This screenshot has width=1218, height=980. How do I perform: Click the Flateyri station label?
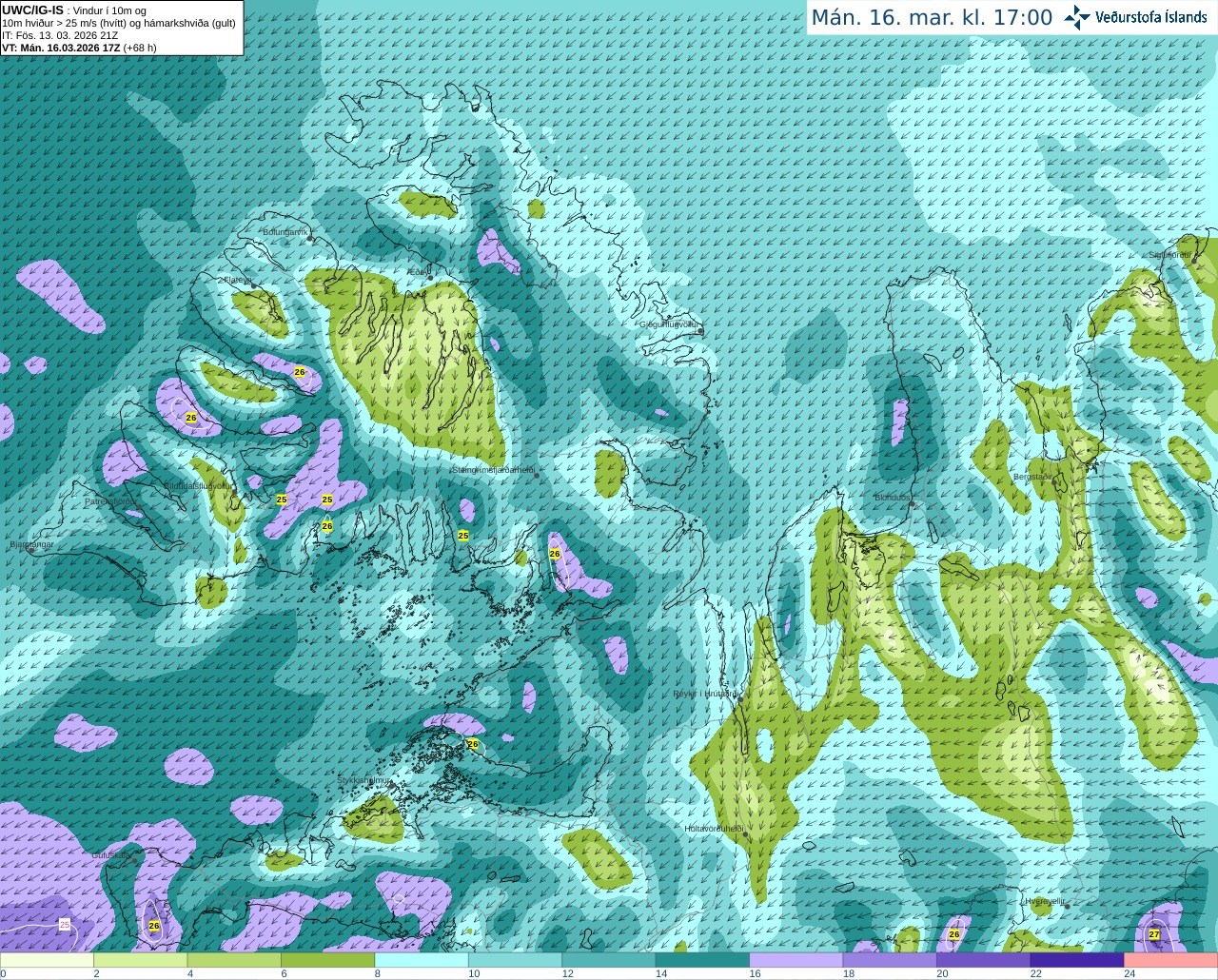tap(236, 280)
